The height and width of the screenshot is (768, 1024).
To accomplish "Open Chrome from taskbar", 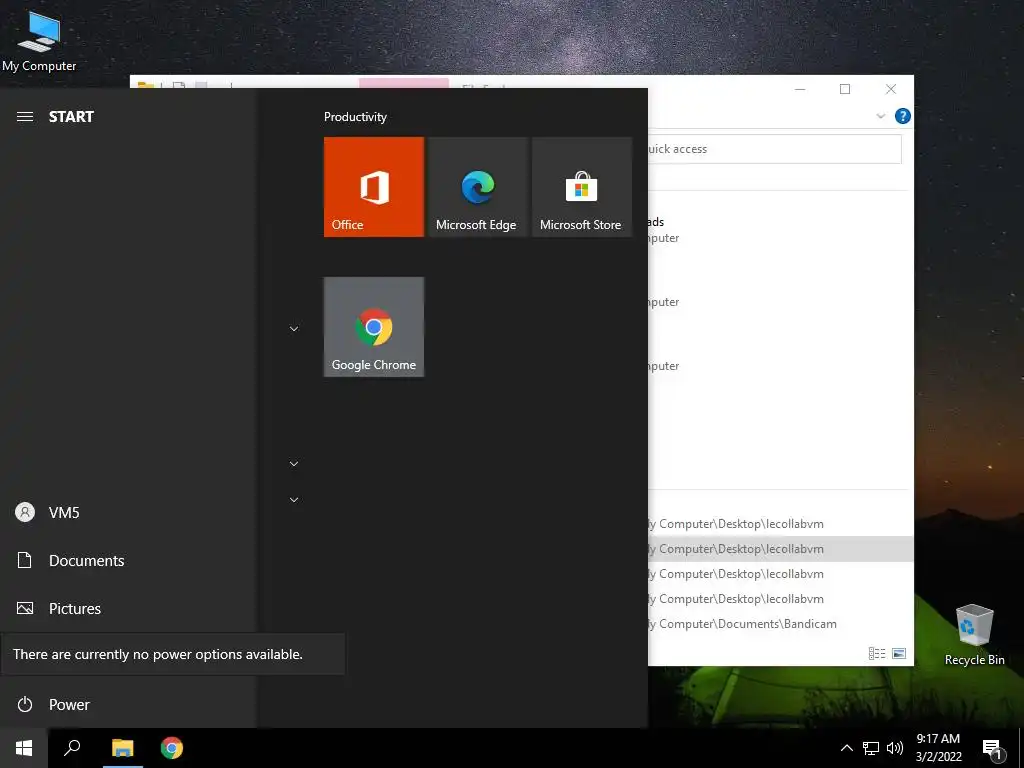I will 172,748.
